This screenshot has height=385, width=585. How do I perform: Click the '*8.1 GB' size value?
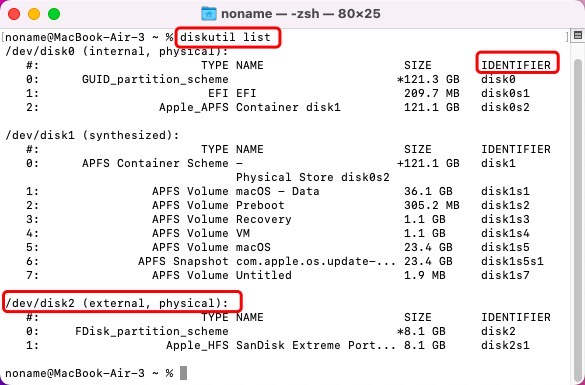pyautogui.click(x=421, y=331)
